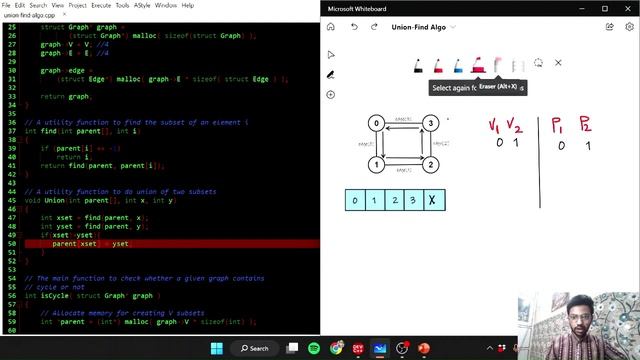640x360 pixels.
Task: Select graph node 0 on whiteboard
Action: coord(376,123)
